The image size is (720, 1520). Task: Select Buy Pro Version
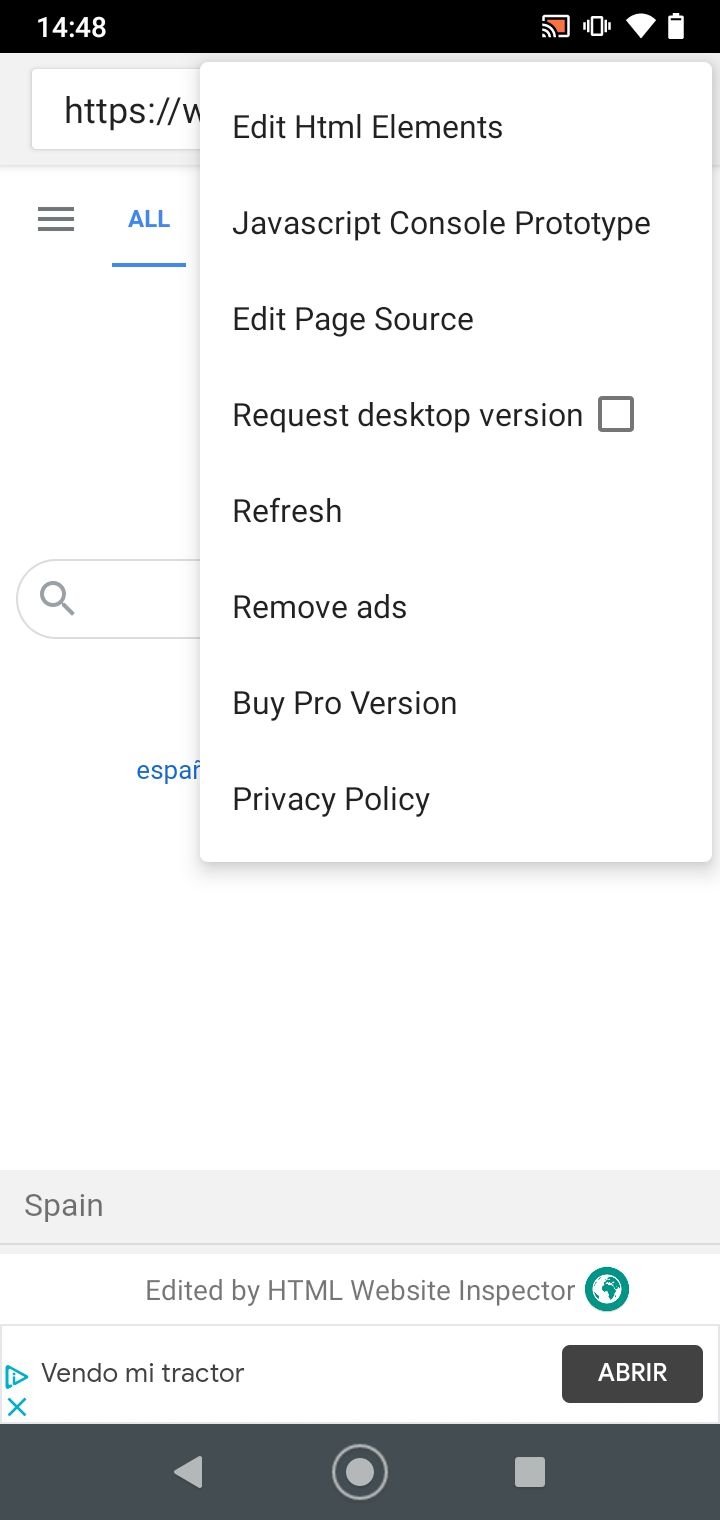point(456,703)
